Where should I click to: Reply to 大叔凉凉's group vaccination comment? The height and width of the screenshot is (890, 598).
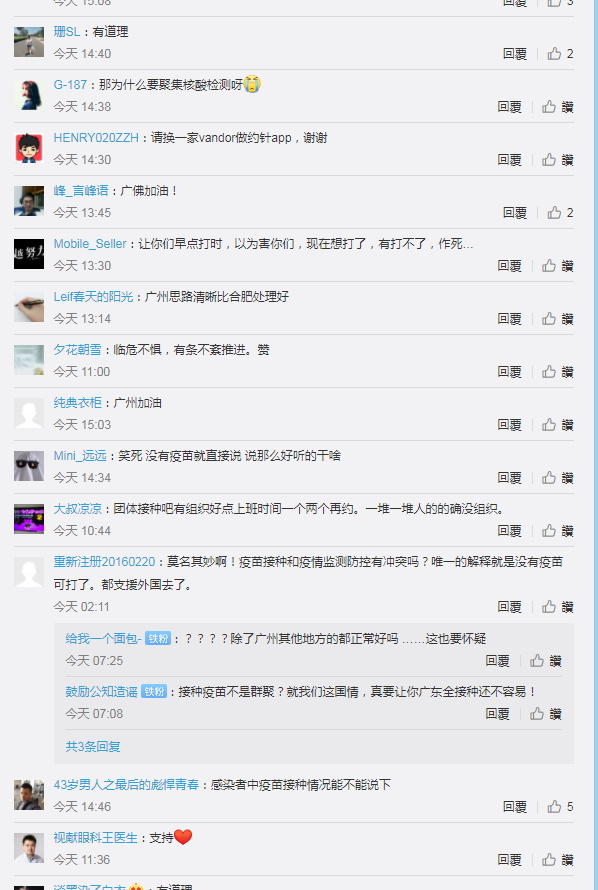[509, 531]
